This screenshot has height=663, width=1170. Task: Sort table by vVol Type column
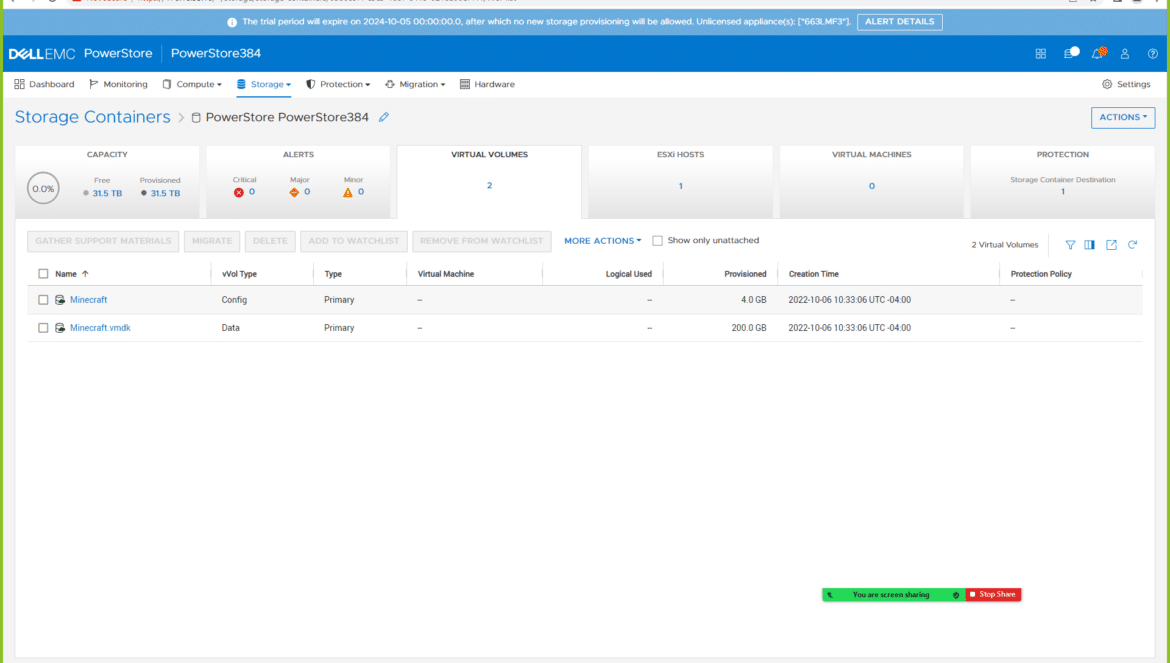pyautogui.click(x=239, y=274)
